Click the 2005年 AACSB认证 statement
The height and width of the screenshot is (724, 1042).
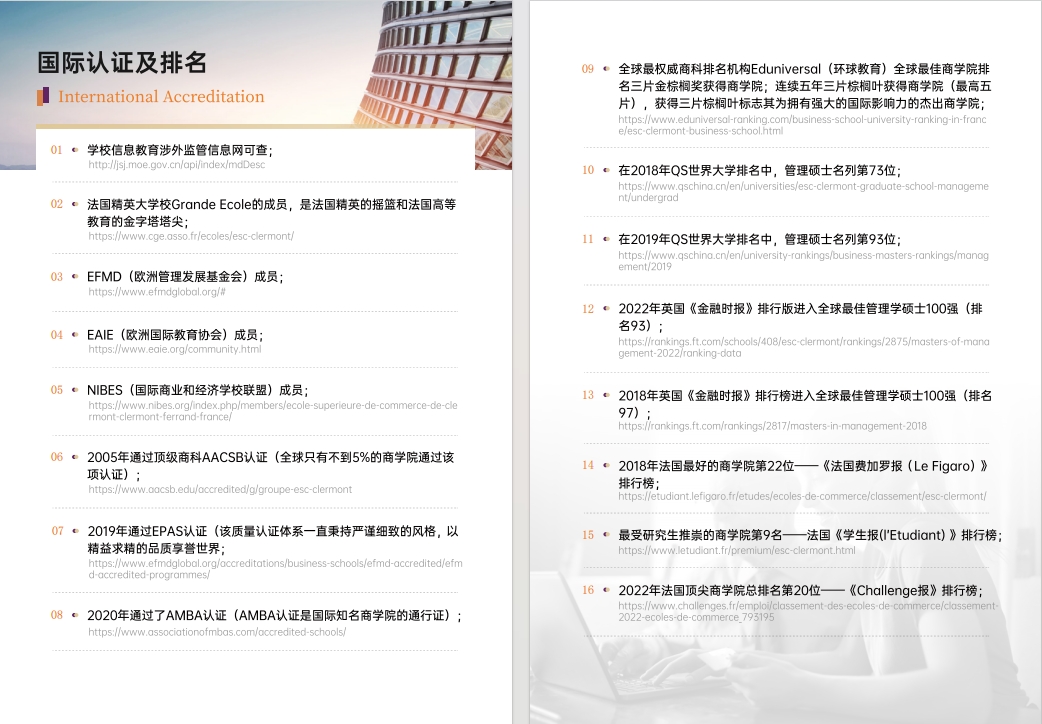click(x=270, y=465)
